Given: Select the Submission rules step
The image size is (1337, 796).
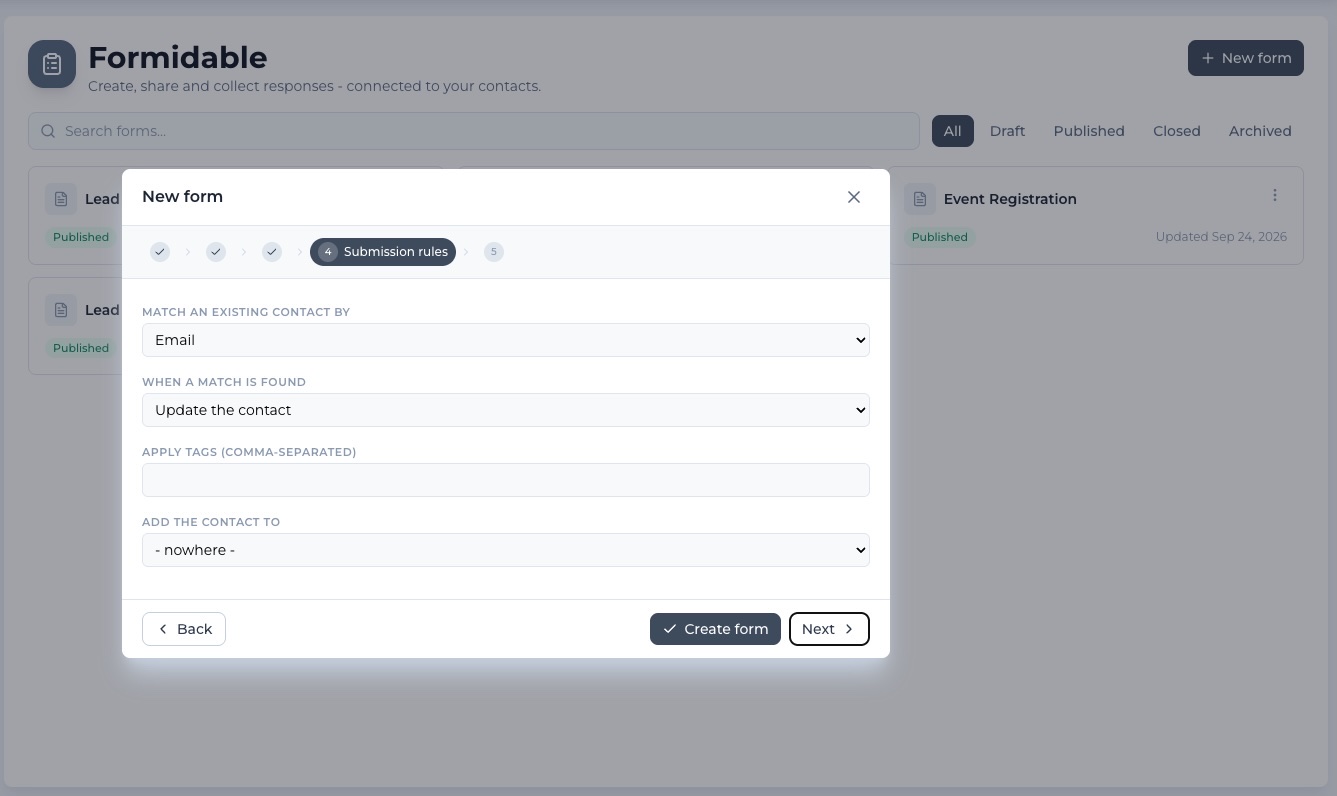Looking at the screenshot, I should coord(383,252).
